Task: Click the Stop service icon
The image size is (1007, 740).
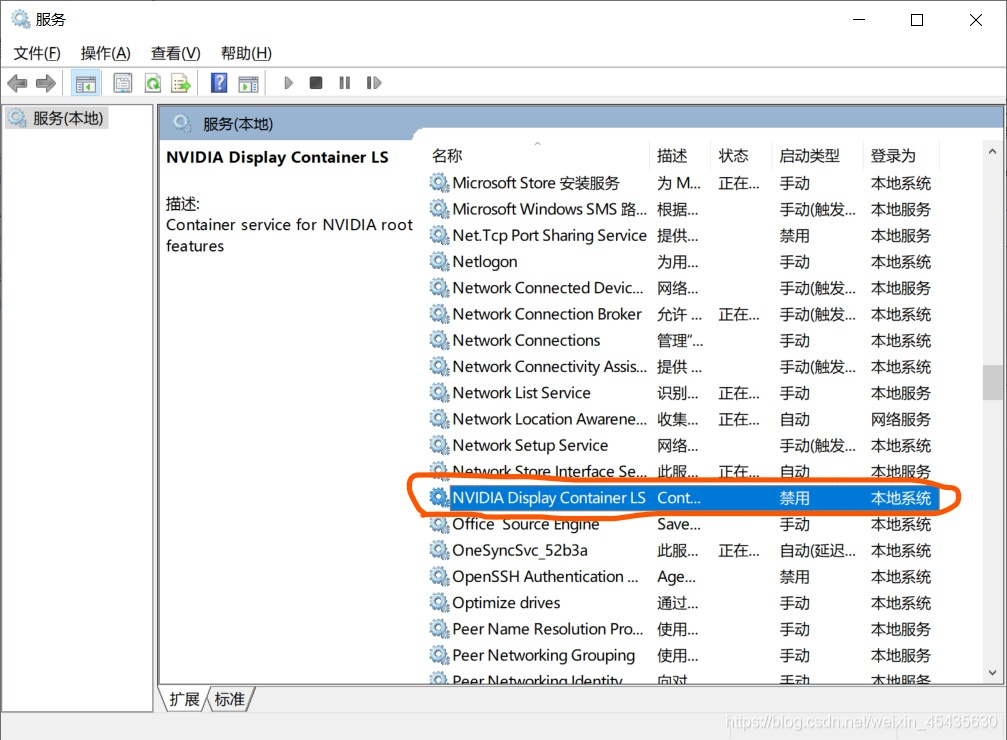Action: (x=316, y=83)
